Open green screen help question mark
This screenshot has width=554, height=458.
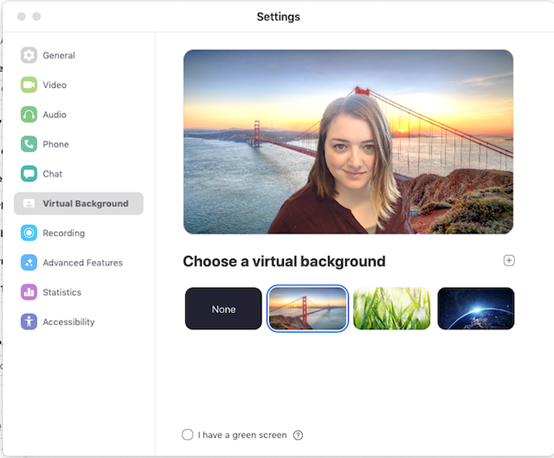[298, 435]
